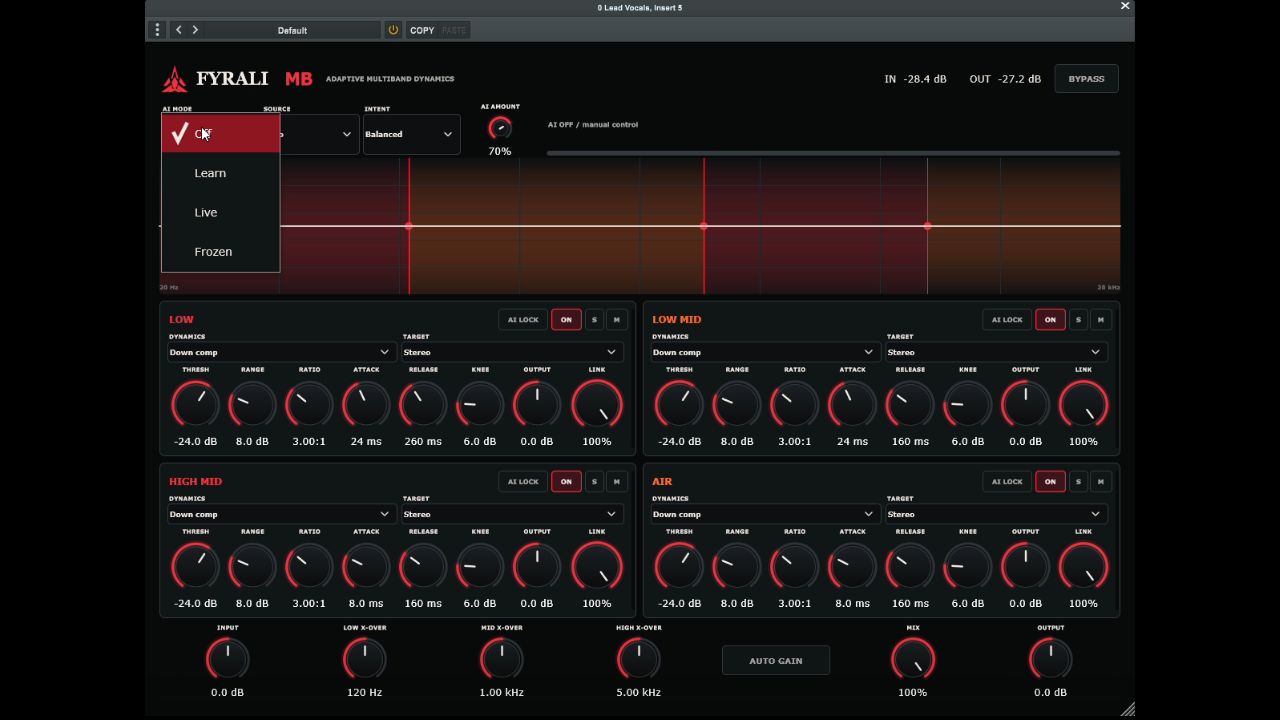Mute the High Mid band

tap(616, 482)
